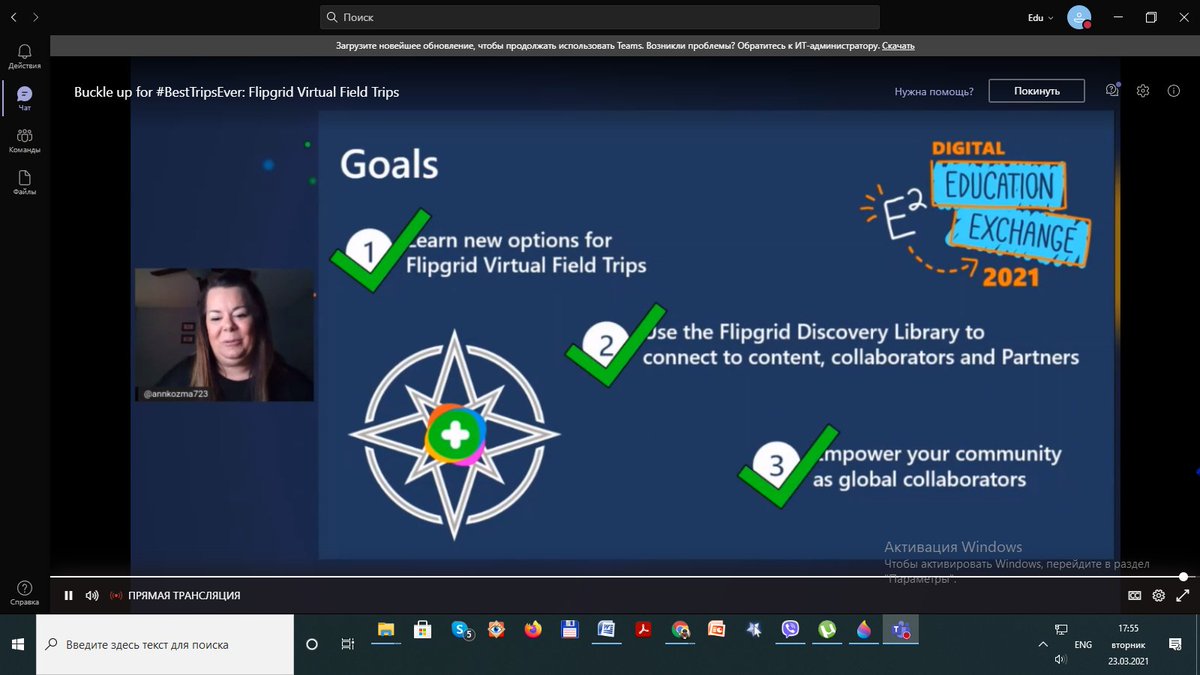Image resolution: width=1200 pixels, height=675 pixels.
Task: Open the Windows notification center
Action: (1175, 645)
